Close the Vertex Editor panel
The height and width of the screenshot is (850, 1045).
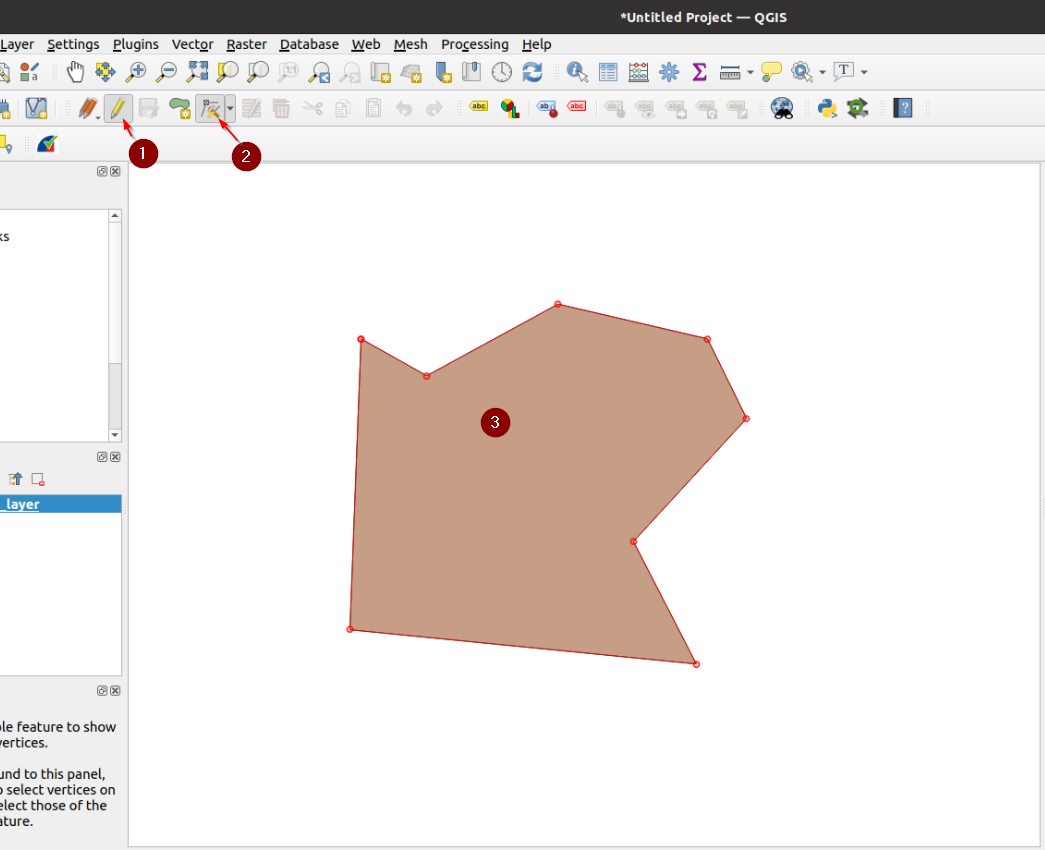[115, 691]
